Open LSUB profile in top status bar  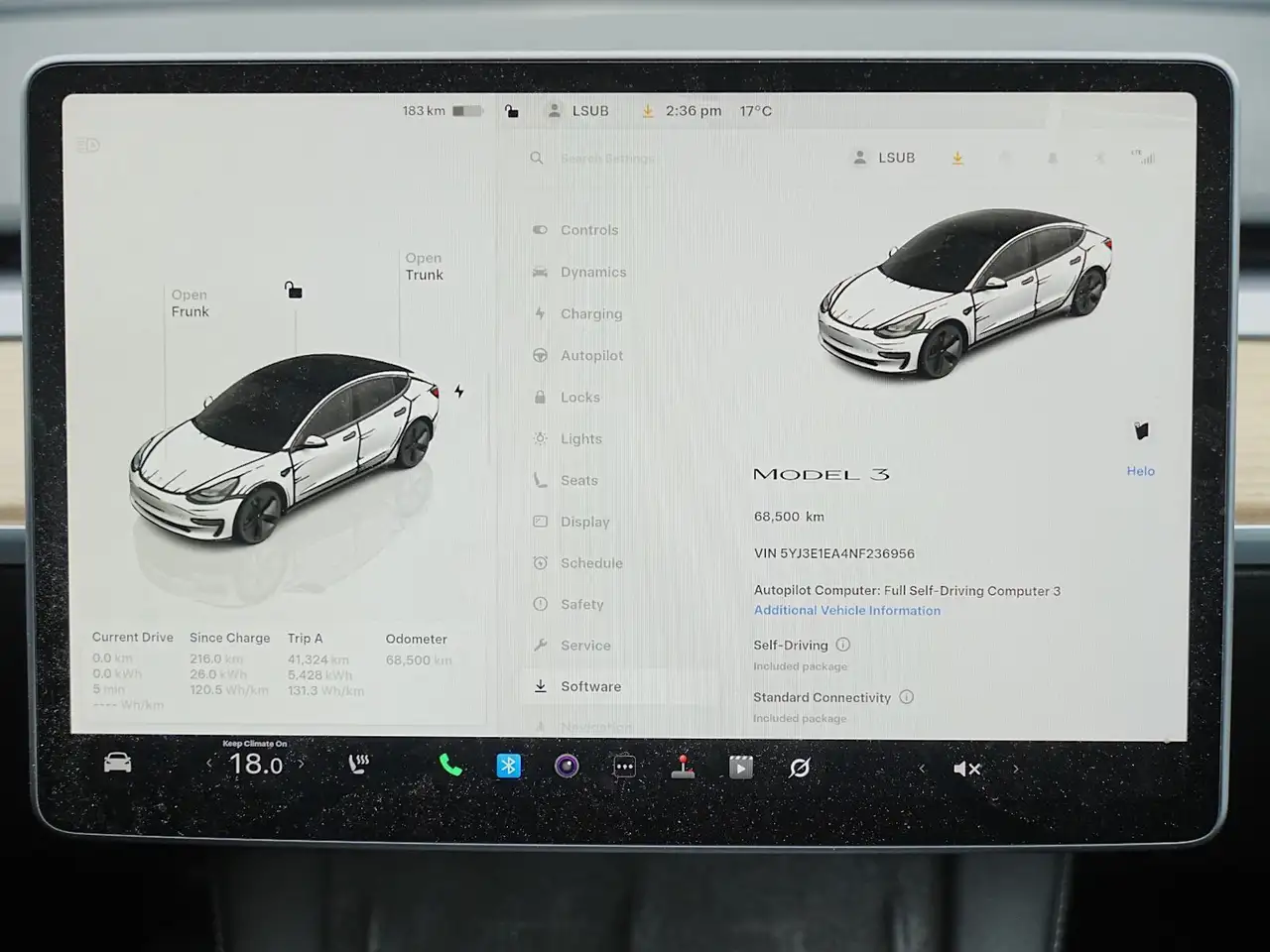point(577,111)
